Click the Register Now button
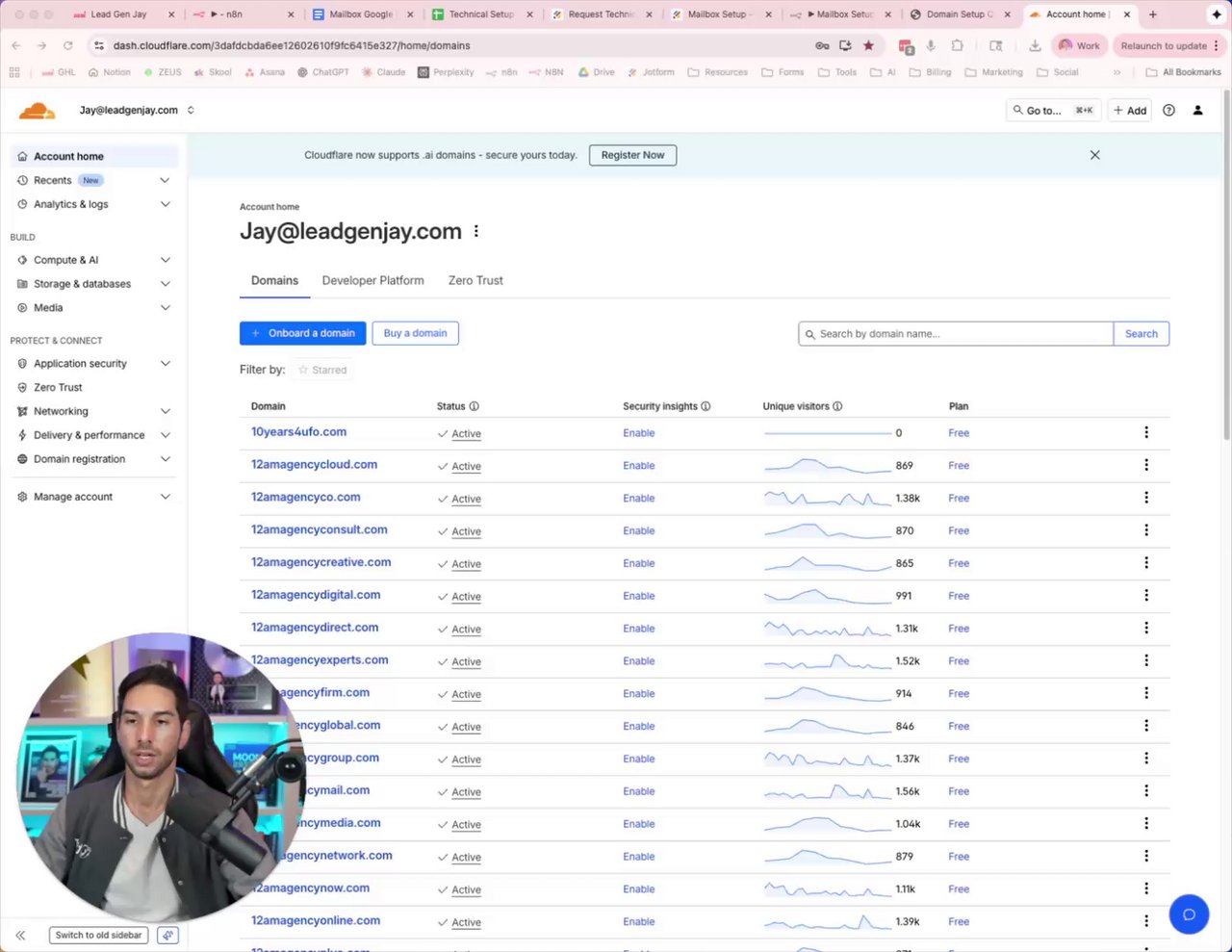Screen dimensions: 1232x952 point(632,155)
